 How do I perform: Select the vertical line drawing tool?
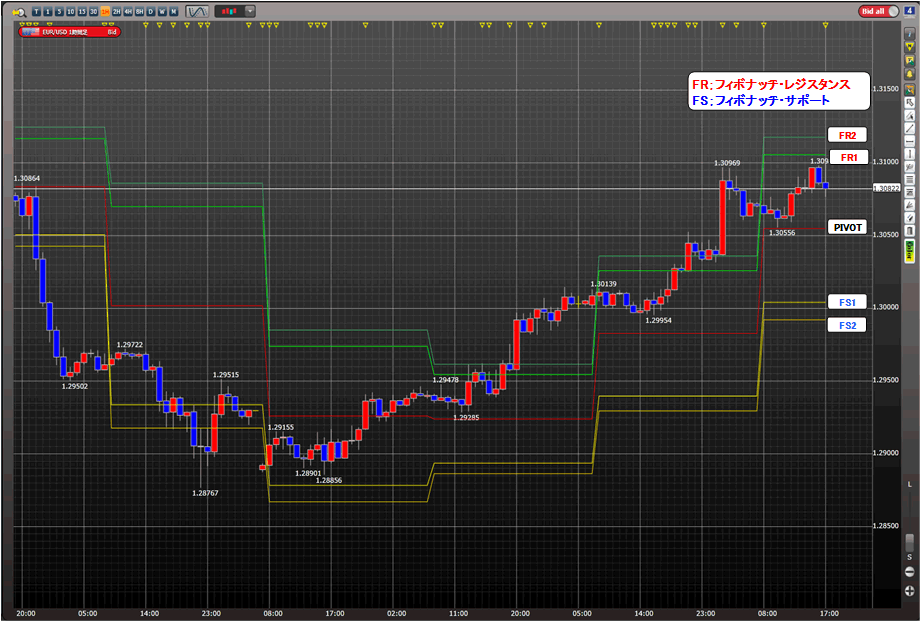(910, 153)
